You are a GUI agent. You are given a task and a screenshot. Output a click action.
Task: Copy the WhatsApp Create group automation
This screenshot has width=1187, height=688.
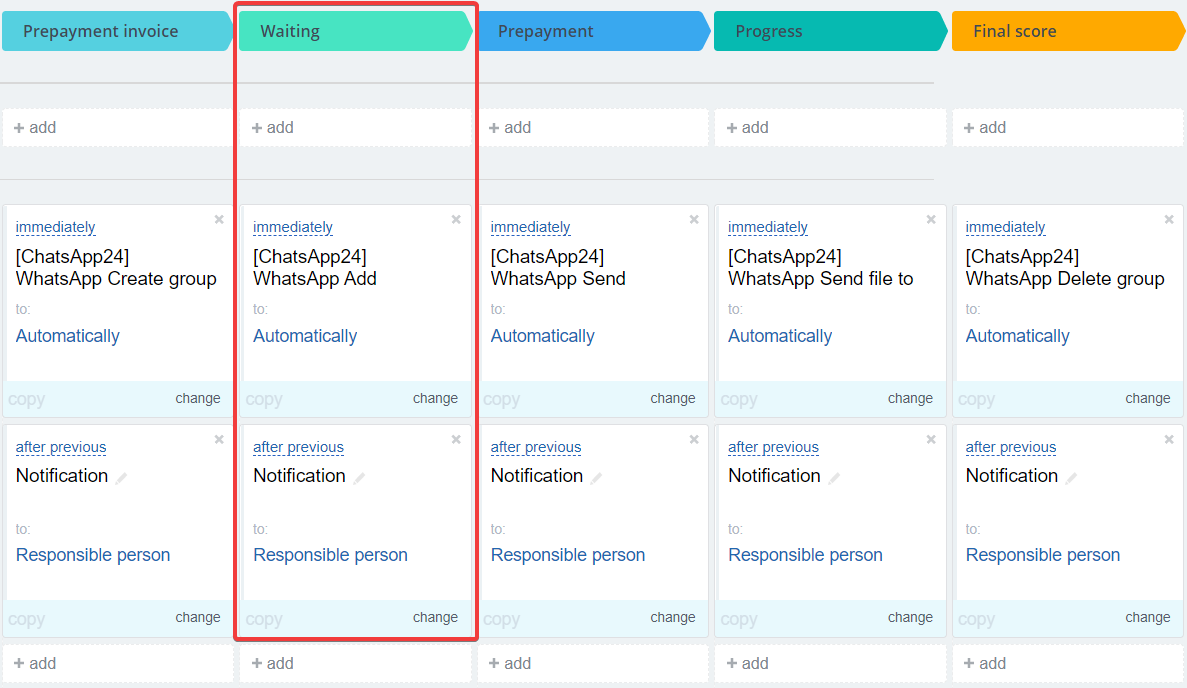point(27,399)
